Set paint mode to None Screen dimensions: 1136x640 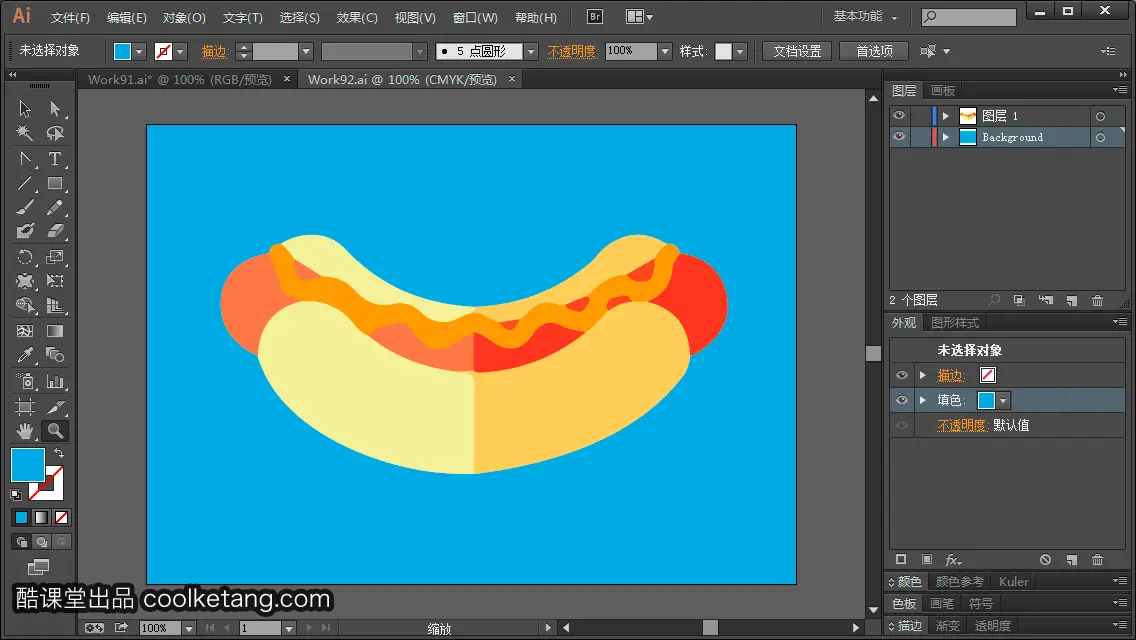point(62,518)
